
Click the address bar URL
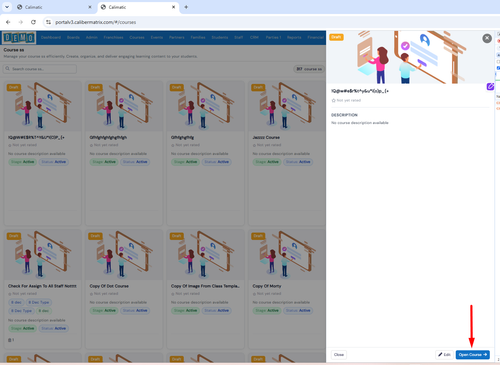[x=96, y=22]
